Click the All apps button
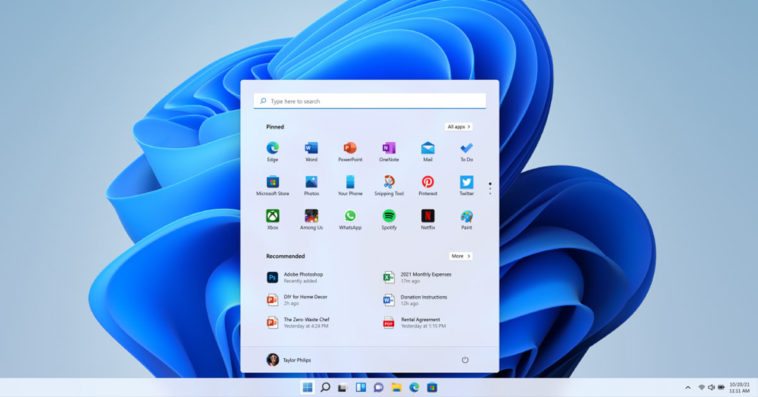The height and width of the screenshot is (397, 758). pyautogui.click(x=459, y=127)
